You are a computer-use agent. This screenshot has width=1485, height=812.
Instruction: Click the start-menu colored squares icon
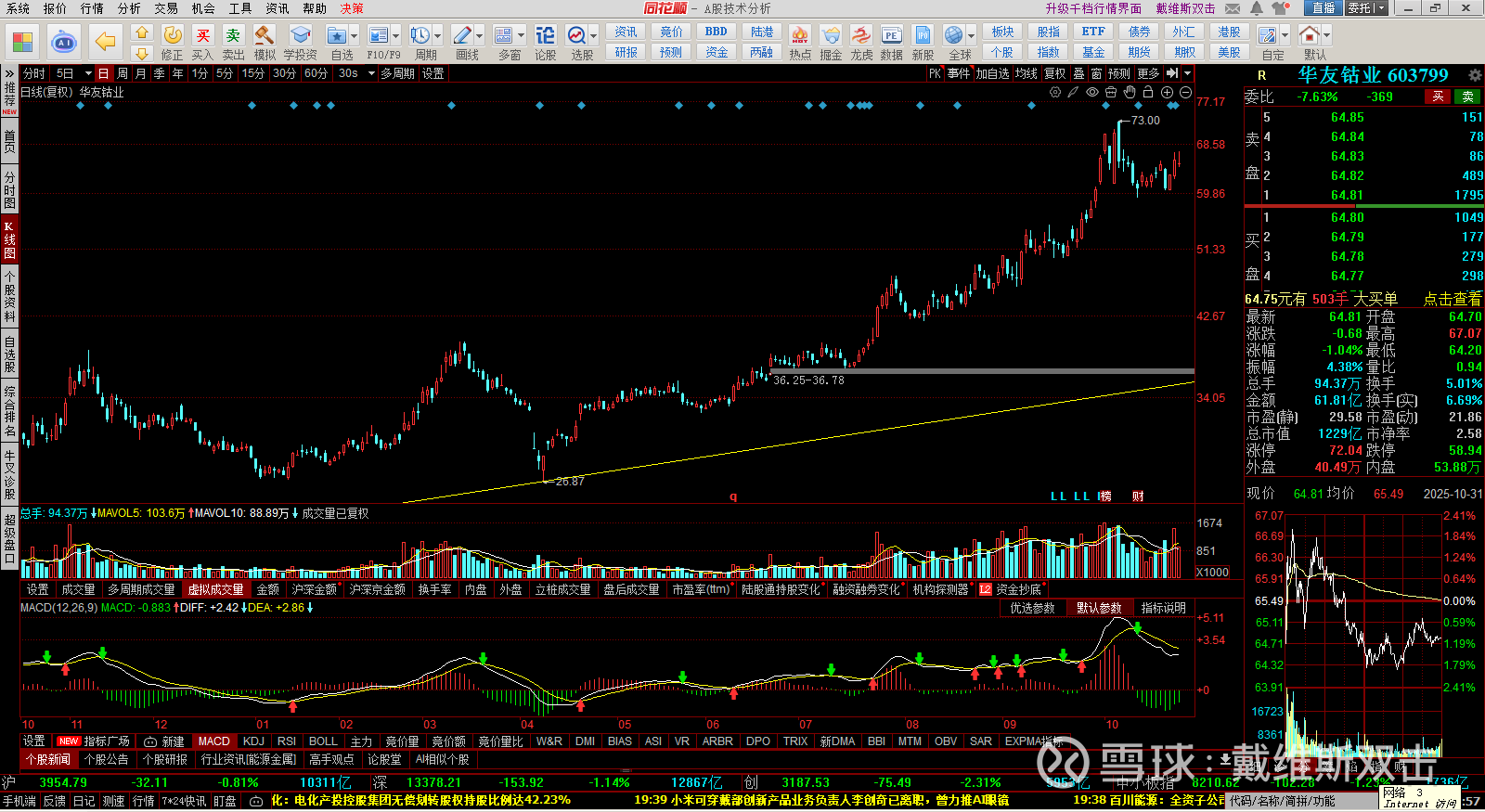click(x=22, y=42)
